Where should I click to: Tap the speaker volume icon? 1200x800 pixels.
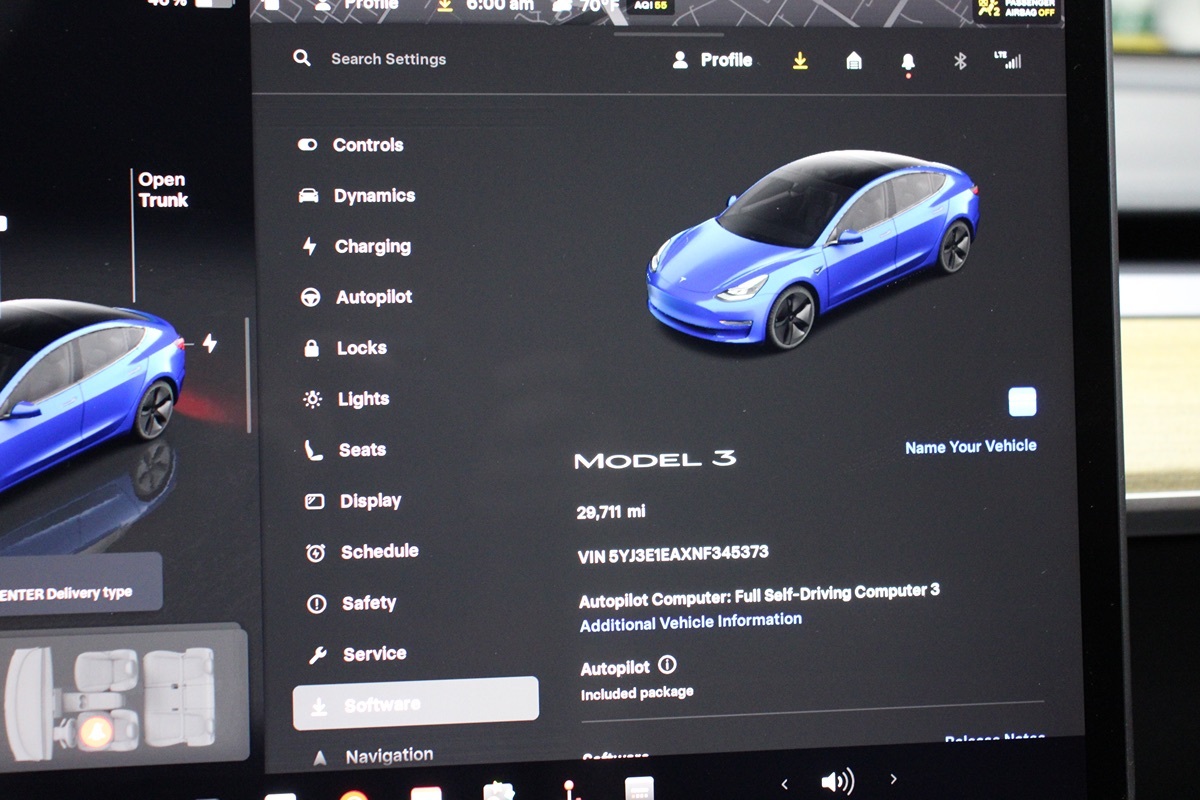tap(837, 781)
